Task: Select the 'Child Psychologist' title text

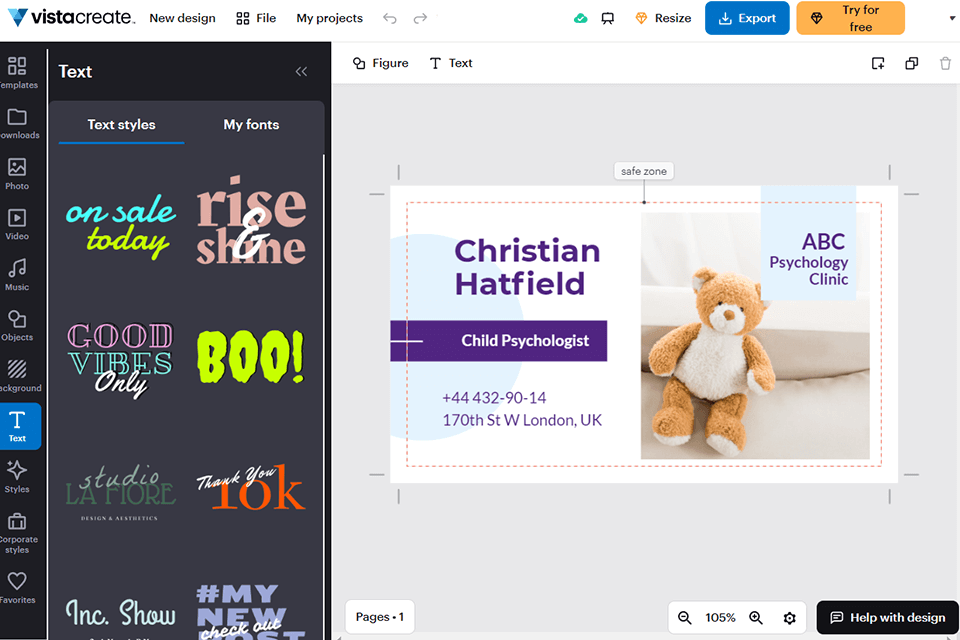Action: pyautogui.click(x=525, y=341)
